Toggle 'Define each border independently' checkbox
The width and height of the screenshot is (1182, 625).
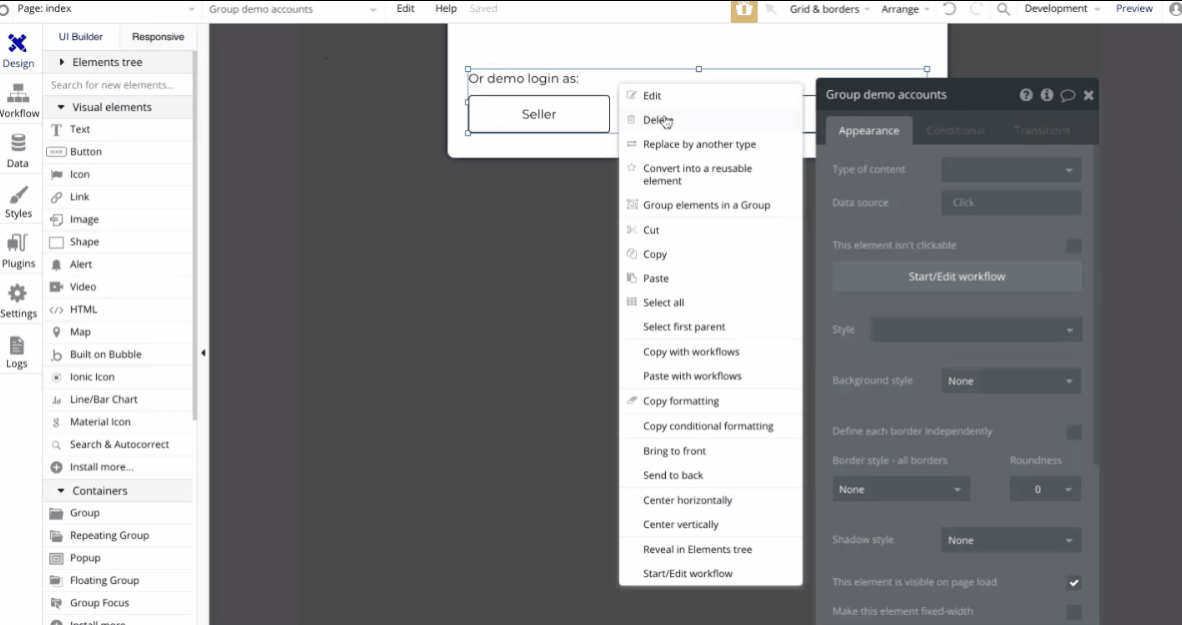click(1073, 432)
